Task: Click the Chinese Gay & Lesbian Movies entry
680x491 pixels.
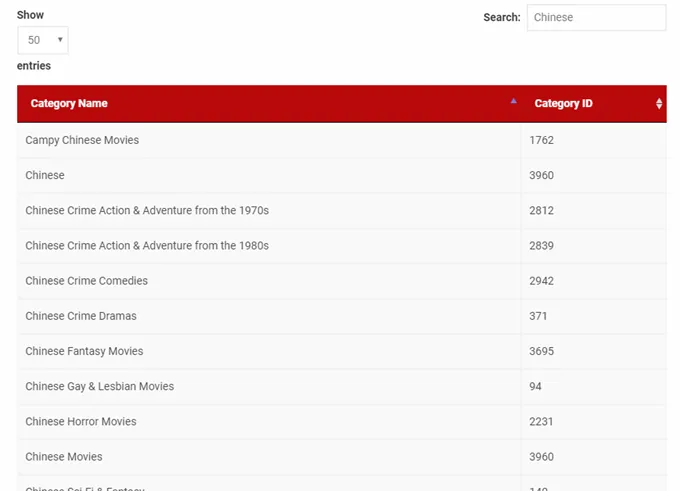Action: coord(99,386)
